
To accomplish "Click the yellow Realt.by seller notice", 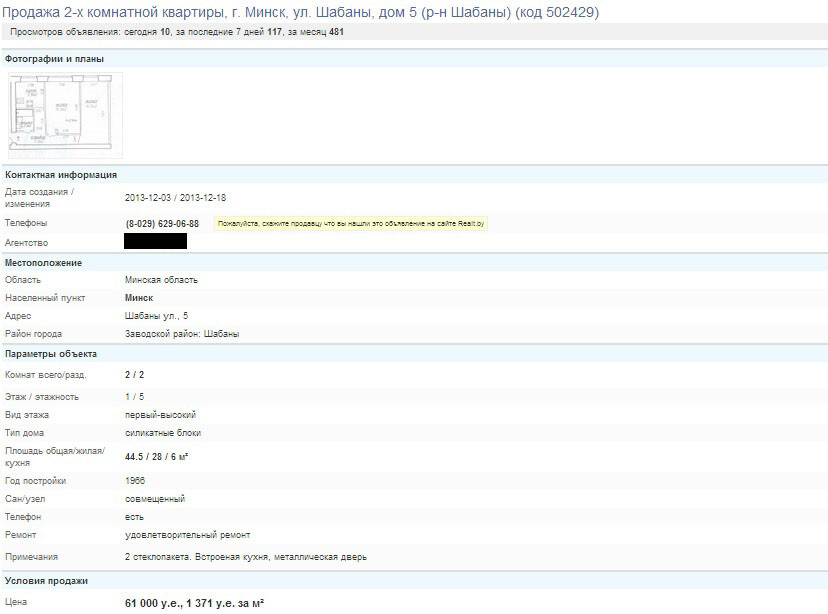I will pyautogui.click(x=351, y=224).
